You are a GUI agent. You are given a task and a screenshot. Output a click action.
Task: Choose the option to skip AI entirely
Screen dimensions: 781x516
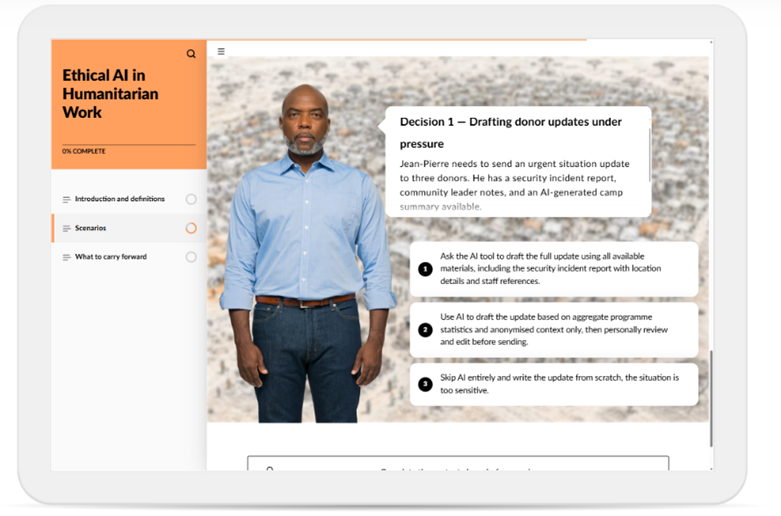click(x=554, y=384)
